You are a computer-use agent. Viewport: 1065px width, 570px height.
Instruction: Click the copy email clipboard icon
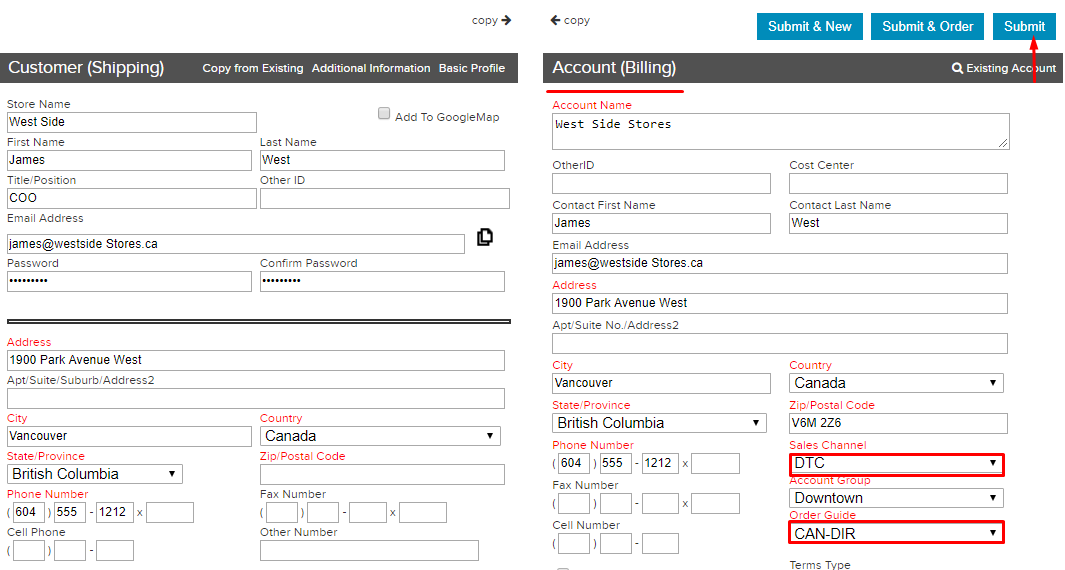point(485,237)
